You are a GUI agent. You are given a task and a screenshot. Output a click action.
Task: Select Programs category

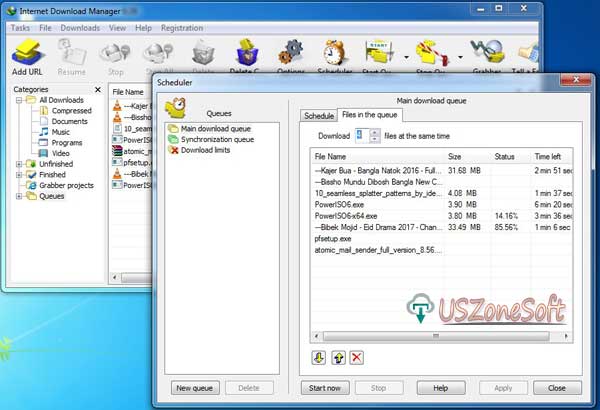[x=61, y=143]
